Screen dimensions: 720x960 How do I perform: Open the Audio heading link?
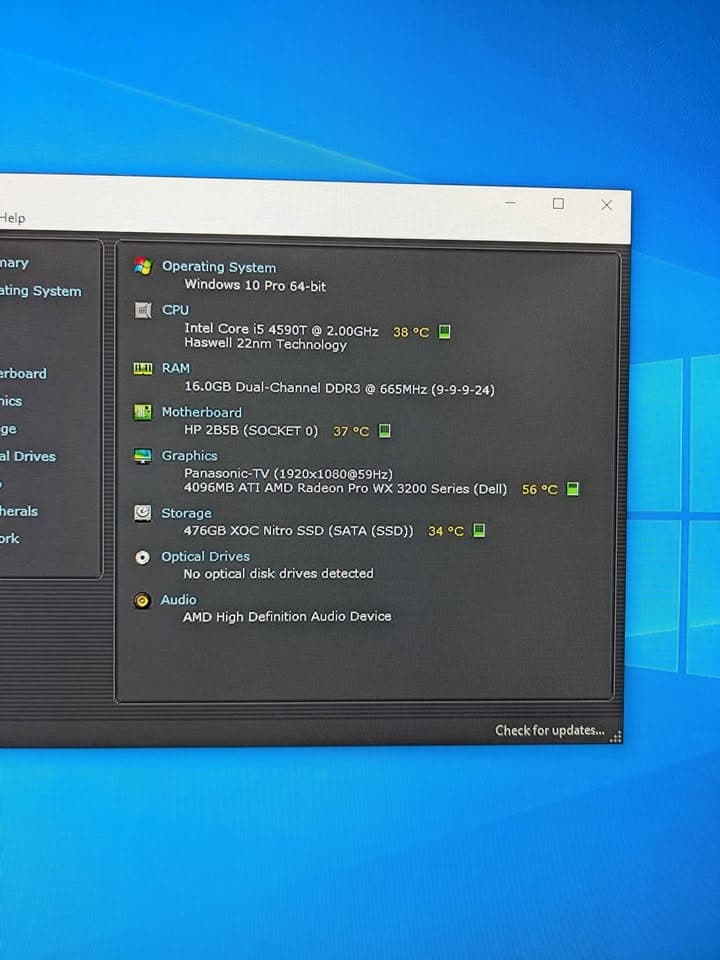[178, 600]
